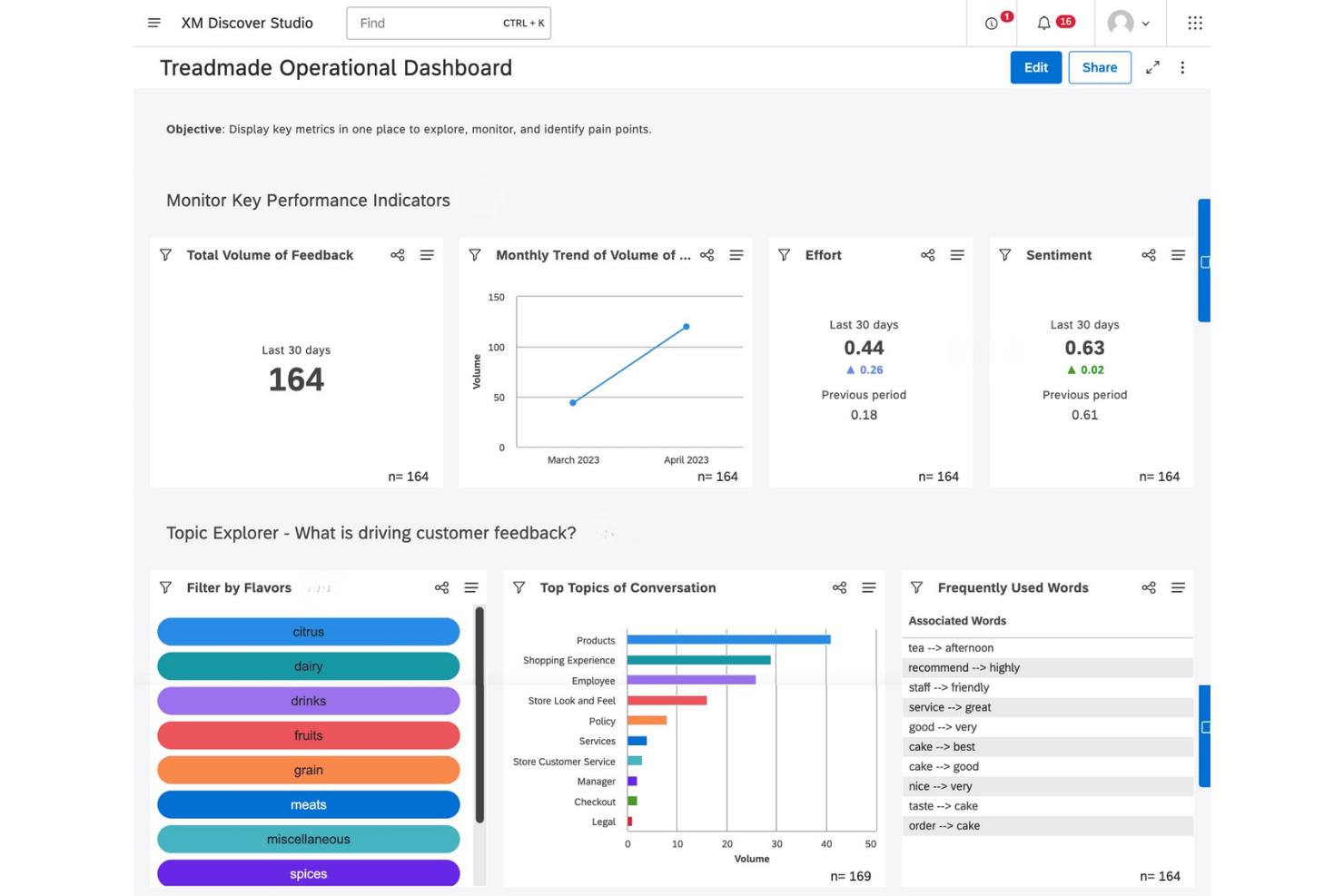Click the Filter by Flavors scrollbar
Viewport: 1344px width, 896px height.
[479, 715]
